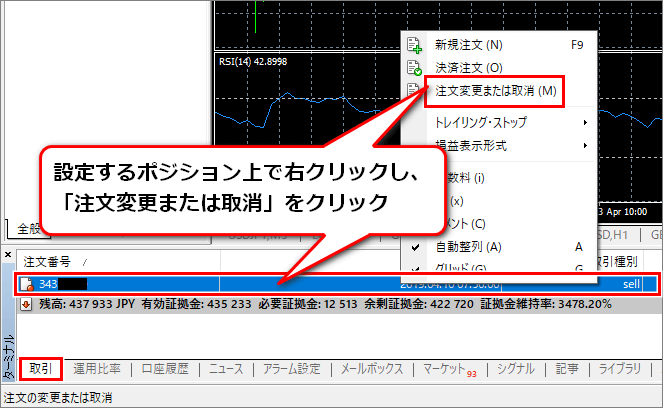Click 有効証拠金: 435 233 value
Image resolution: width=663 pixels, height=408 pixels.
(197, 304)
